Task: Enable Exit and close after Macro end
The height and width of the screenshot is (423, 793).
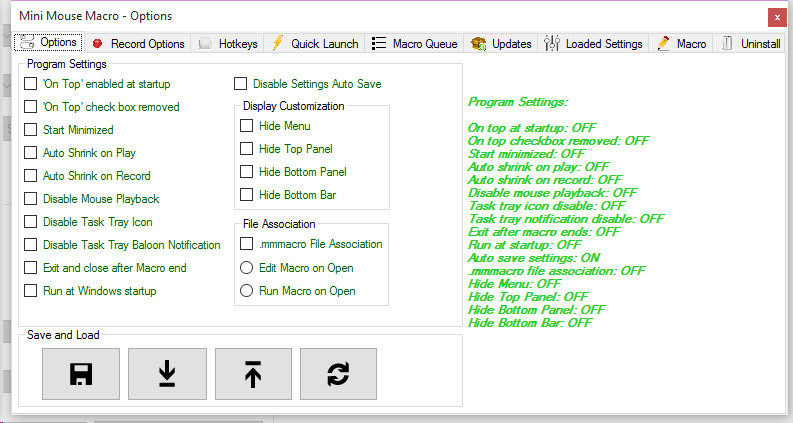Action: tap(31, 268)
